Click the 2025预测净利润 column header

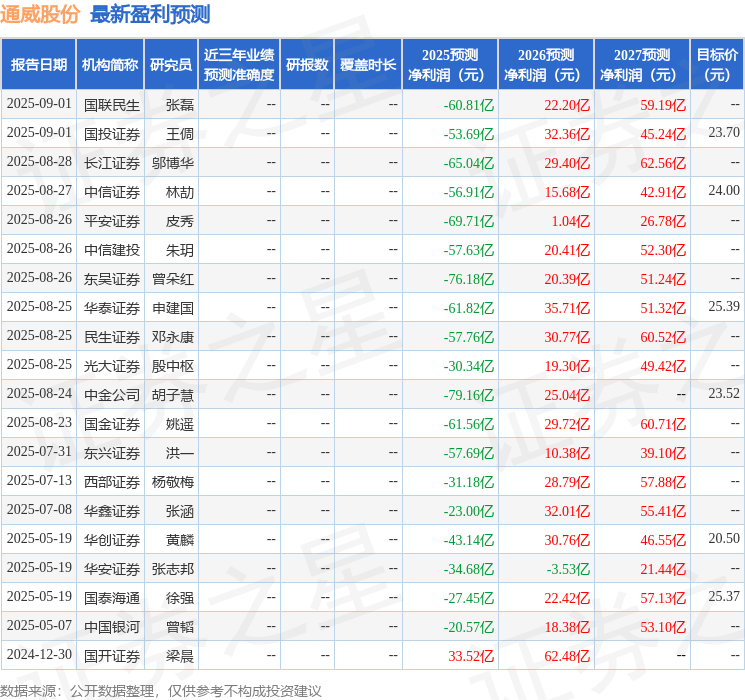(450, 65)
